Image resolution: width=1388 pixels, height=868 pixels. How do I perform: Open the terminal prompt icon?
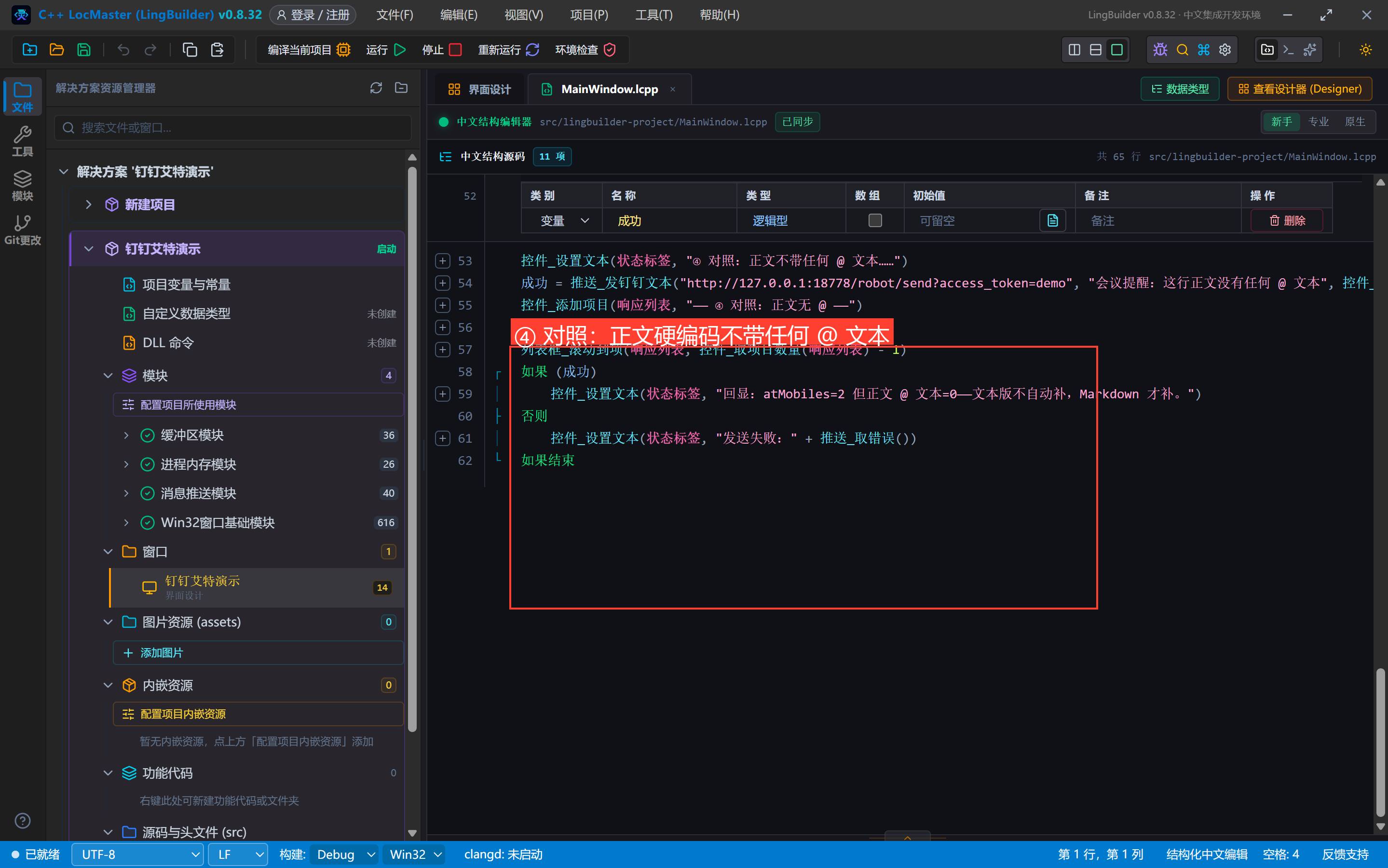(1289, 50)
